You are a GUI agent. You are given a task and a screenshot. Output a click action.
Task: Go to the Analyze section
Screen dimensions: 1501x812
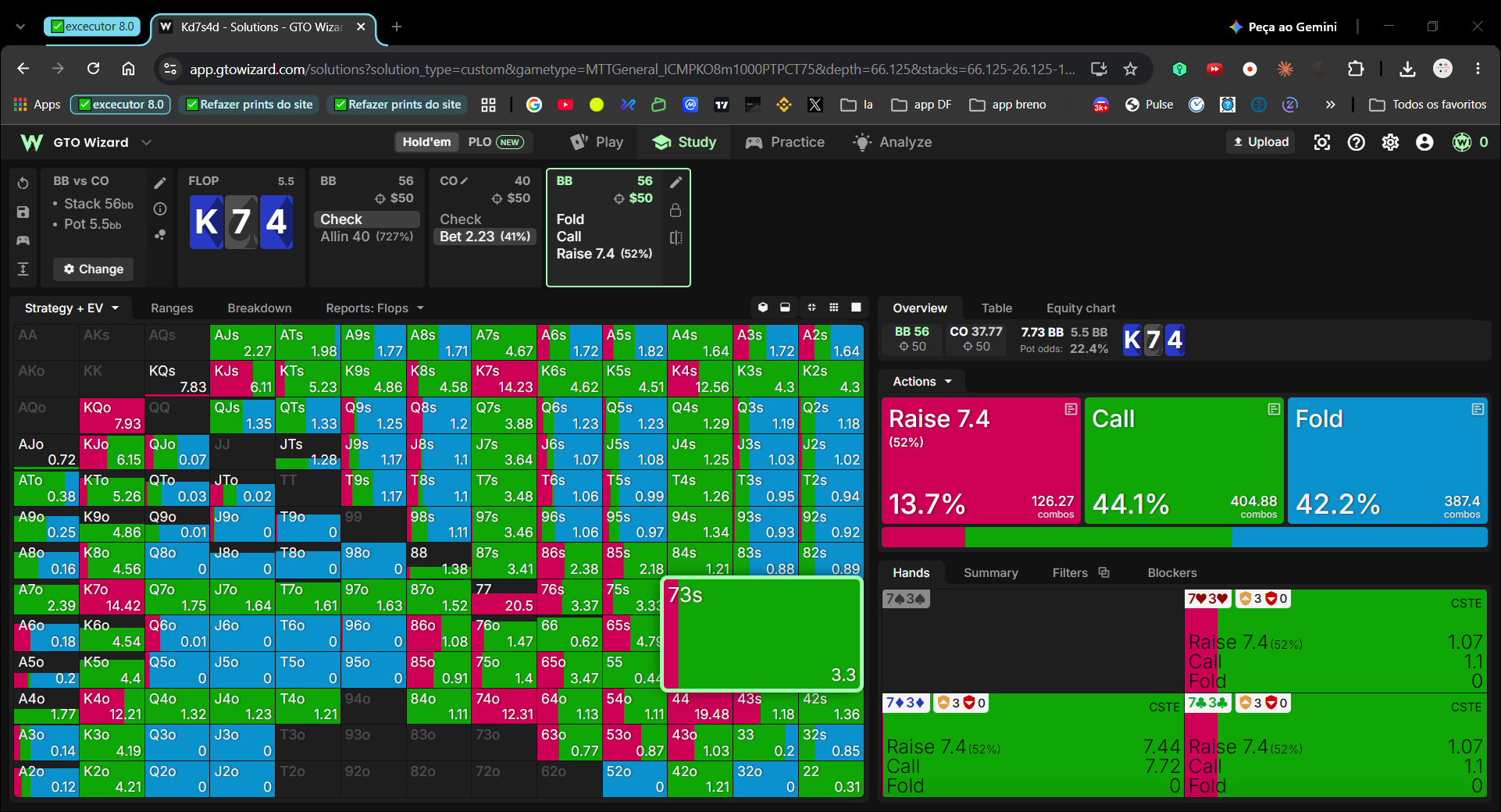pyautogui.click(x=893, y=142)
